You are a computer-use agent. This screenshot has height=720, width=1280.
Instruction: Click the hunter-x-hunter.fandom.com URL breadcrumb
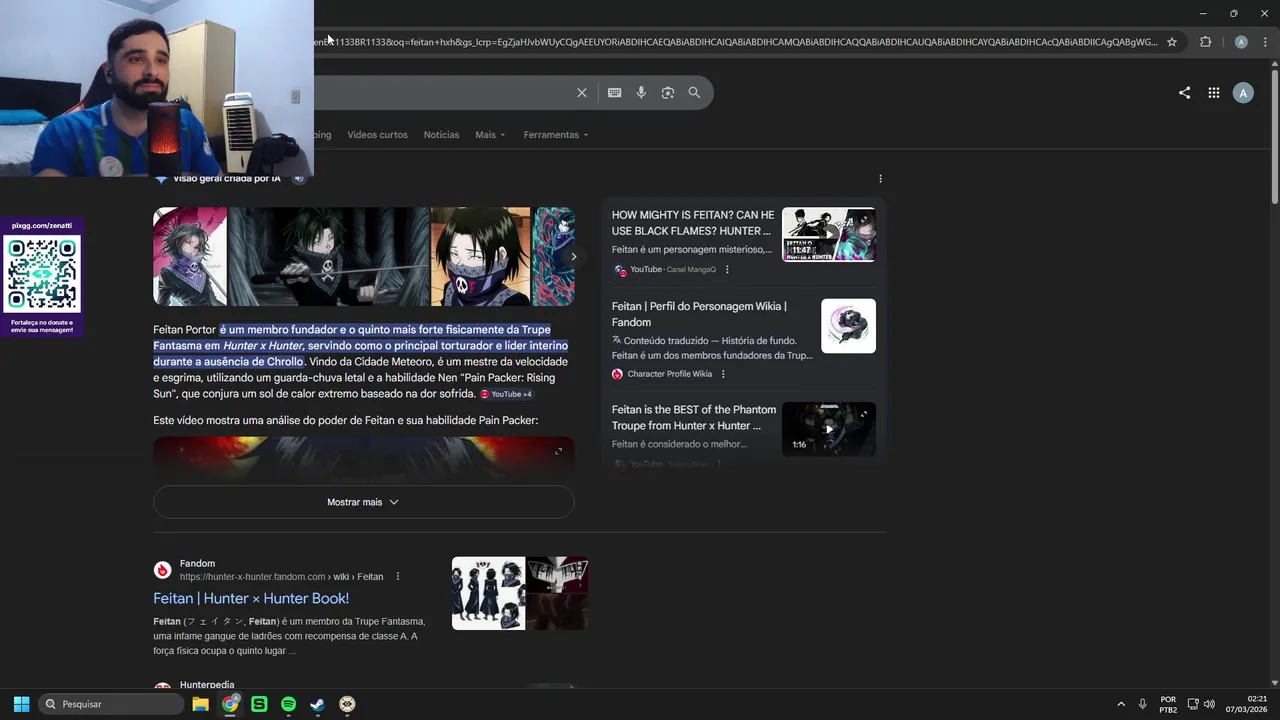tap(281, 577)
